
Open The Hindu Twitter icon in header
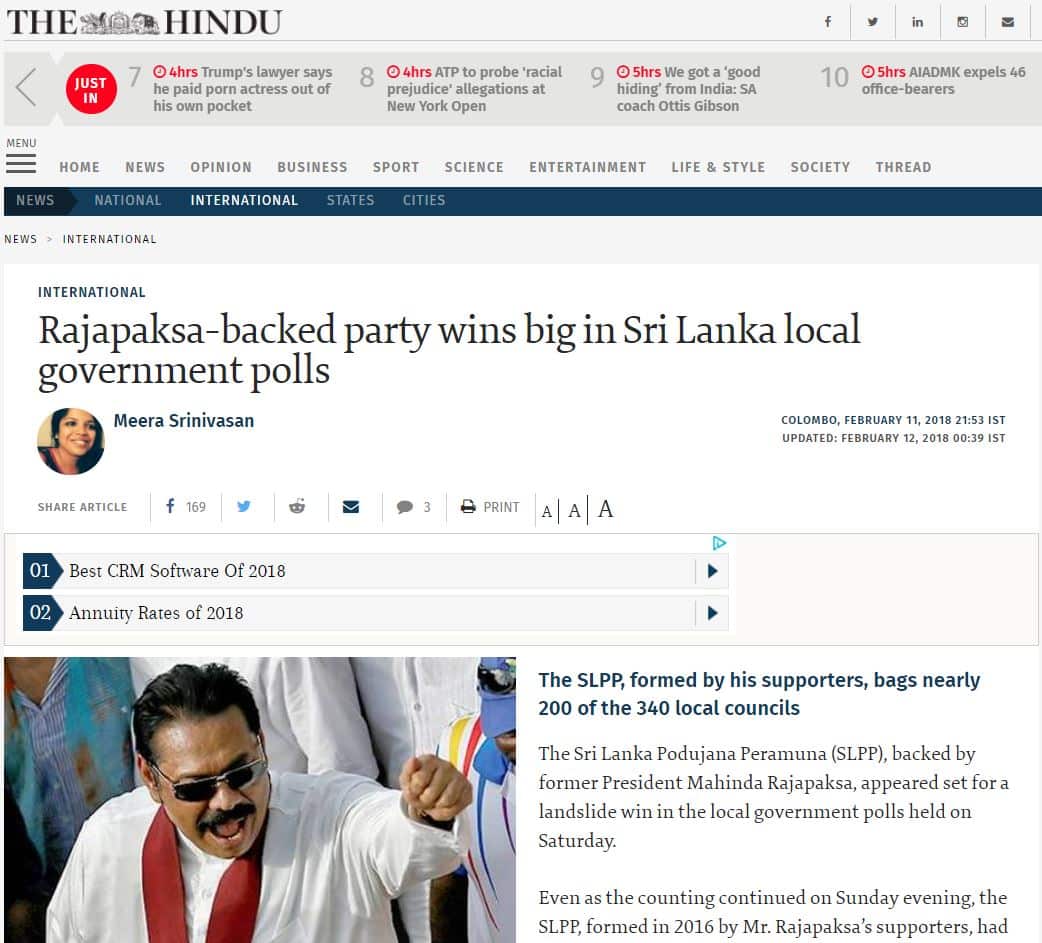tap(873, 22)
